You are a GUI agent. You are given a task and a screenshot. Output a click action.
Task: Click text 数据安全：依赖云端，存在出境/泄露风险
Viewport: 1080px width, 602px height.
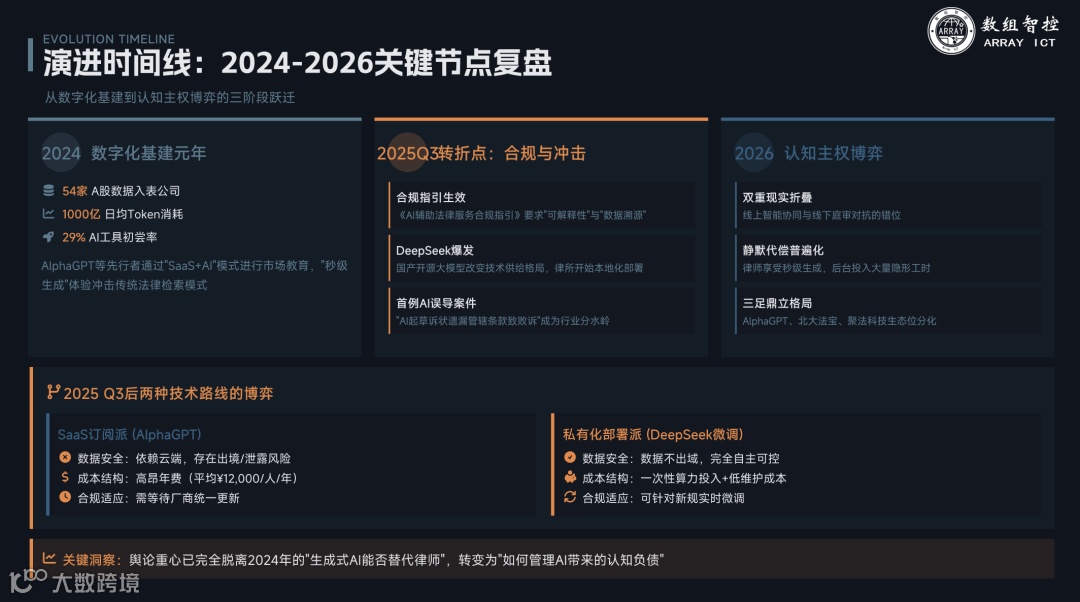coord(184,459)
